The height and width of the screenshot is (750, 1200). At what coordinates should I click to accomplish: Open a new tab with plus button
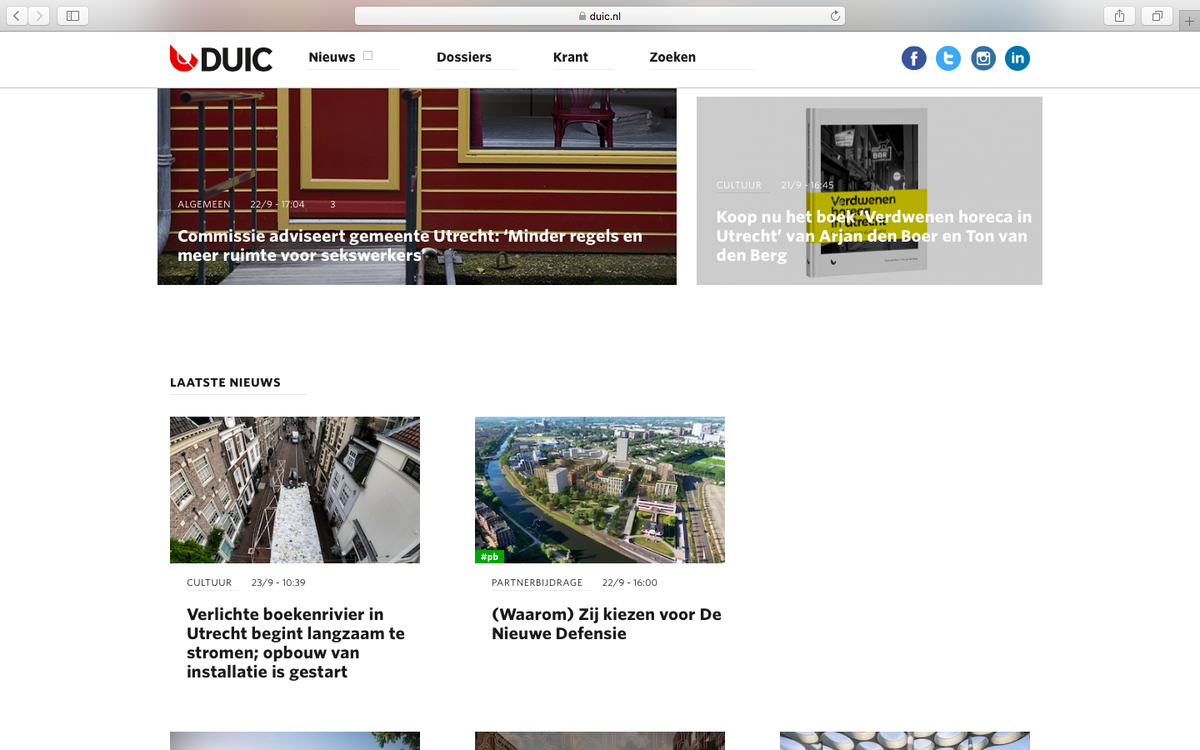(1189, 20)
